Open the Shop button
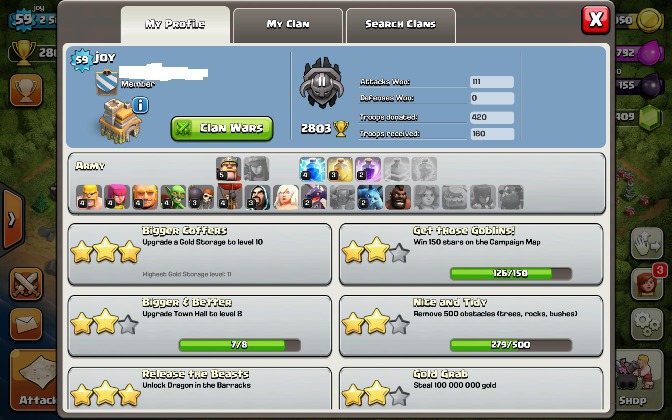The image size is (672, 420). 639,379
